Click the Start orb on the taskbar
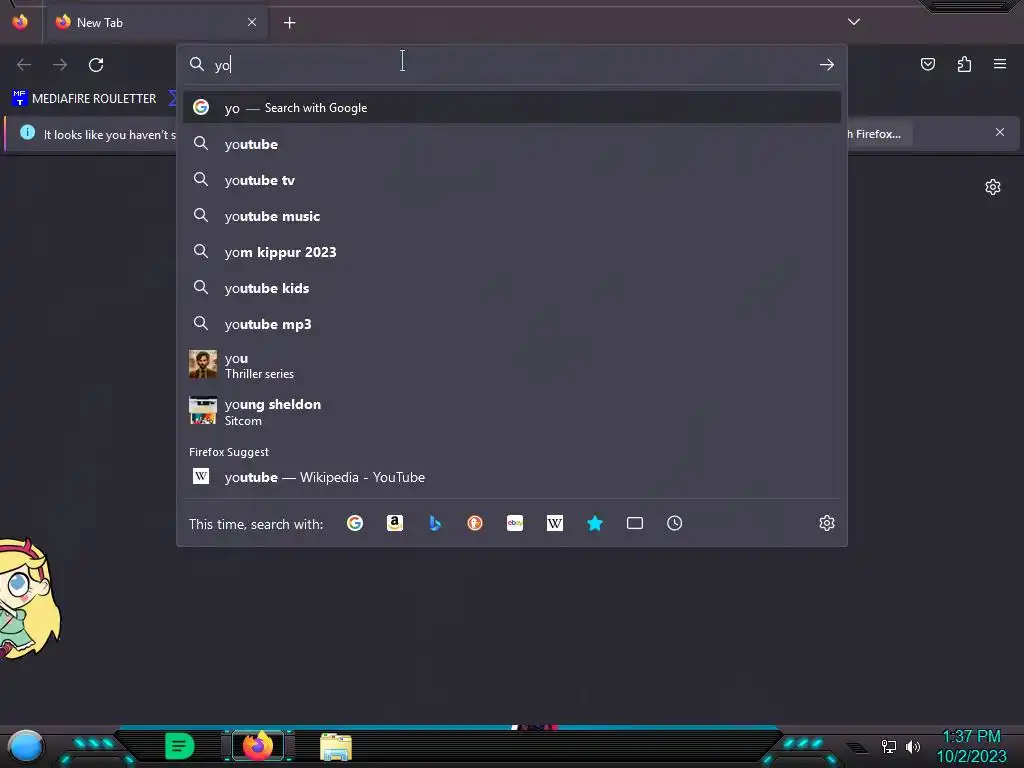Viewport: 1024px width, 768px height. click(25, 746)
